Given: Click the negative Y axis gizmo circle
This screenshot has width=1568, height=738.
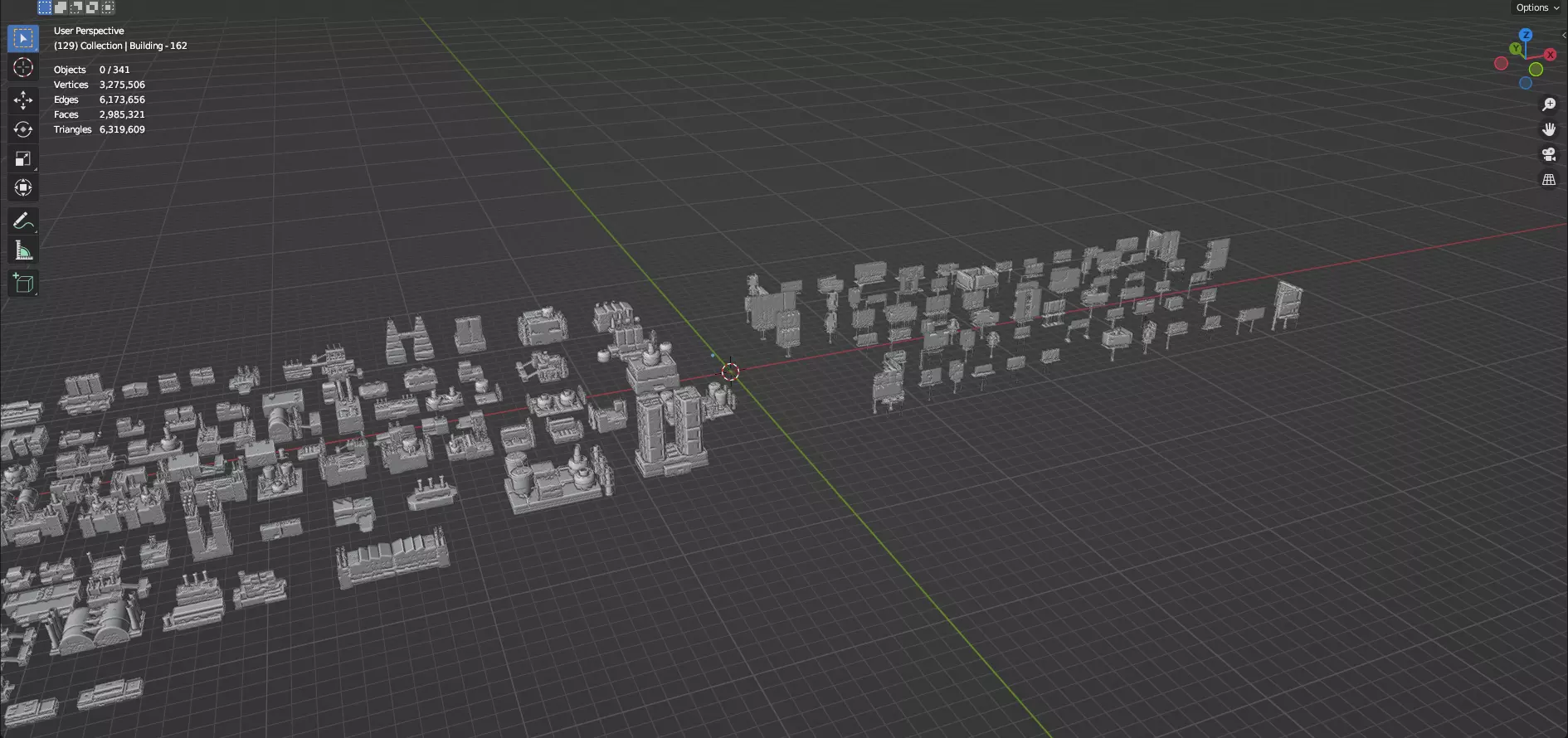Looking at the screenshot, I should tap(1536, 70).
